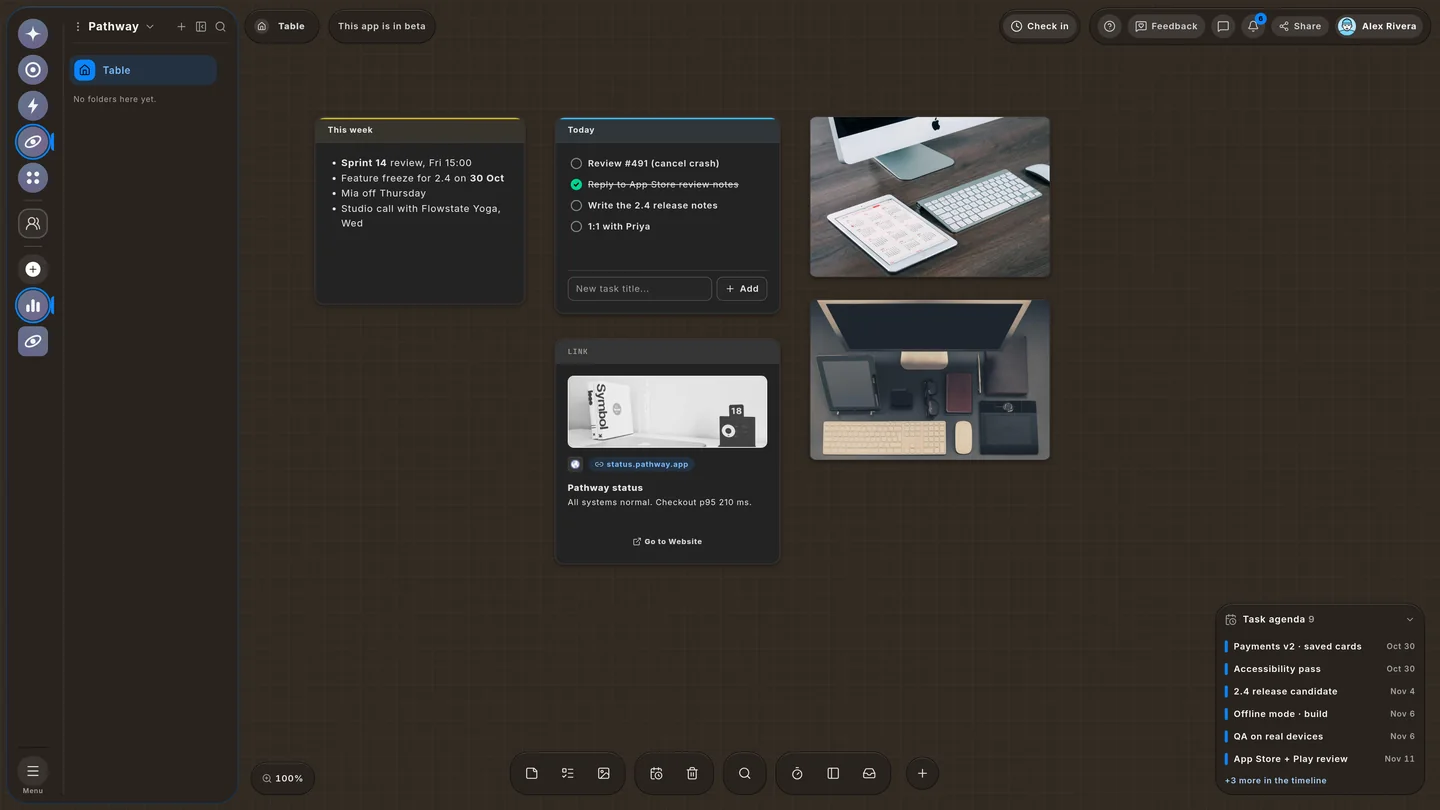Expand the Pathway workspace dropdown
The width and height of the screenshot is (1440, 810).
point(150,27)
